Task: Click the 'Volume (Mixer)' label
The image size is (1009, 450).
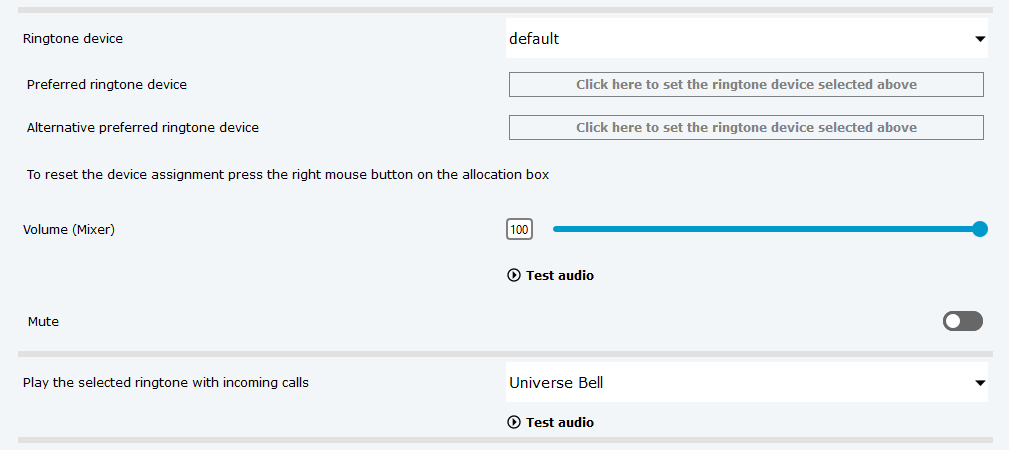Action: tap(69, 230)
